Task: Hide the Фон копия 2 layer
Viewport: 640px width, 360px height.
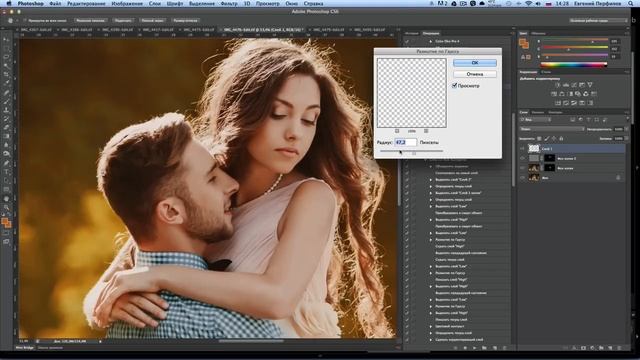Action: click(x=522, y=158)
